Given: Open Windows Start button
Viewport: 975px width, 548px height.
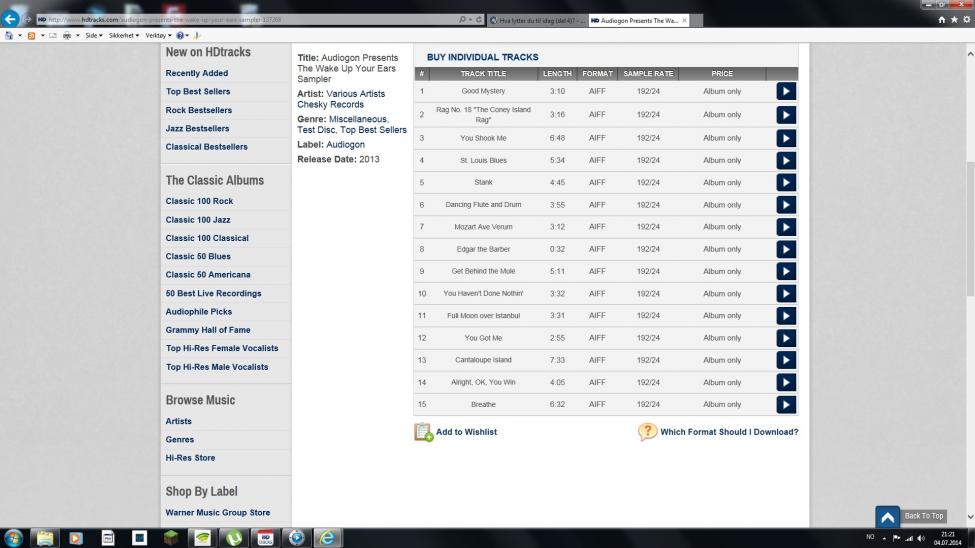Looking at the screenshot, I should (x=13, y=537).
